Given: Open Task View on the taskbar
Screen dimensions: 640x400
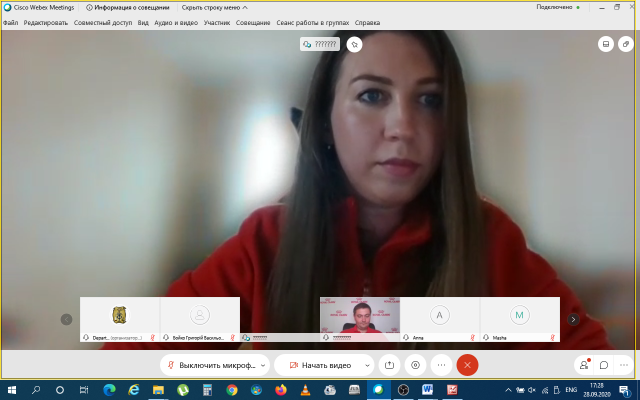Looking at the screenshot, I should click(x=84, y=390).
